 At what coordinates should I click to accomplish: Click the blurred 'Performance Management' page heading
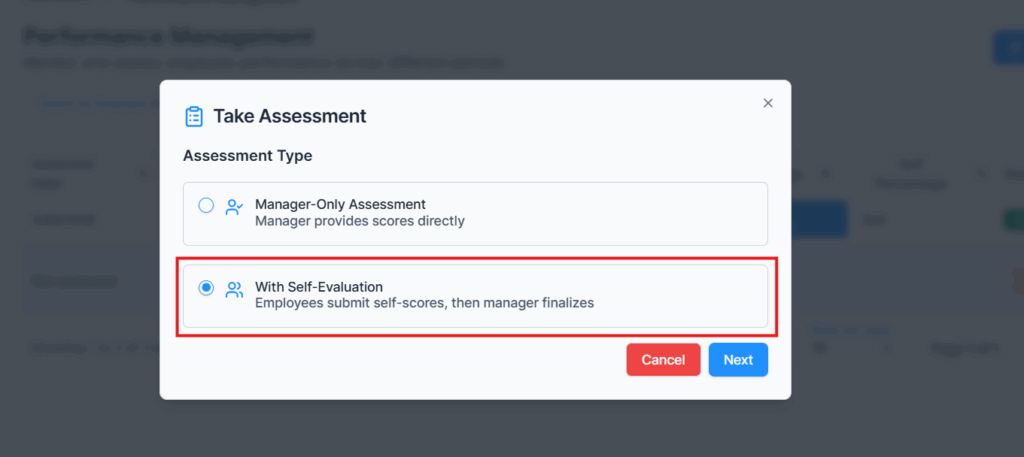[168, 37]
